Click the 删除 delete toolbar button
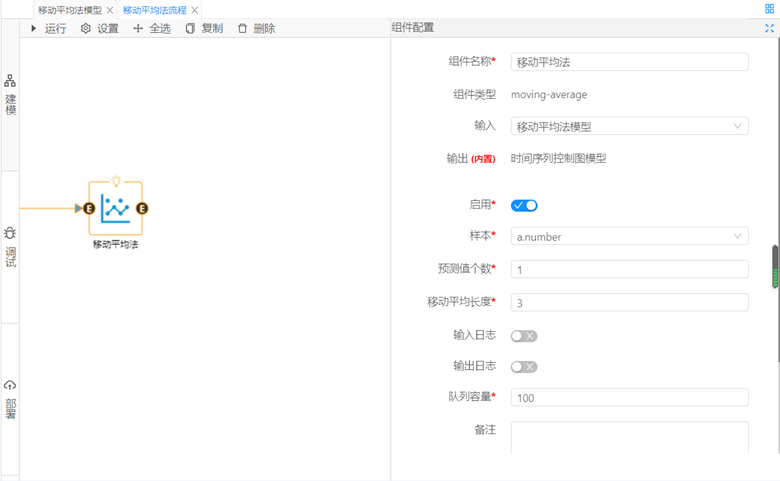Screen dimensions: 780x481 click(256, 29)
